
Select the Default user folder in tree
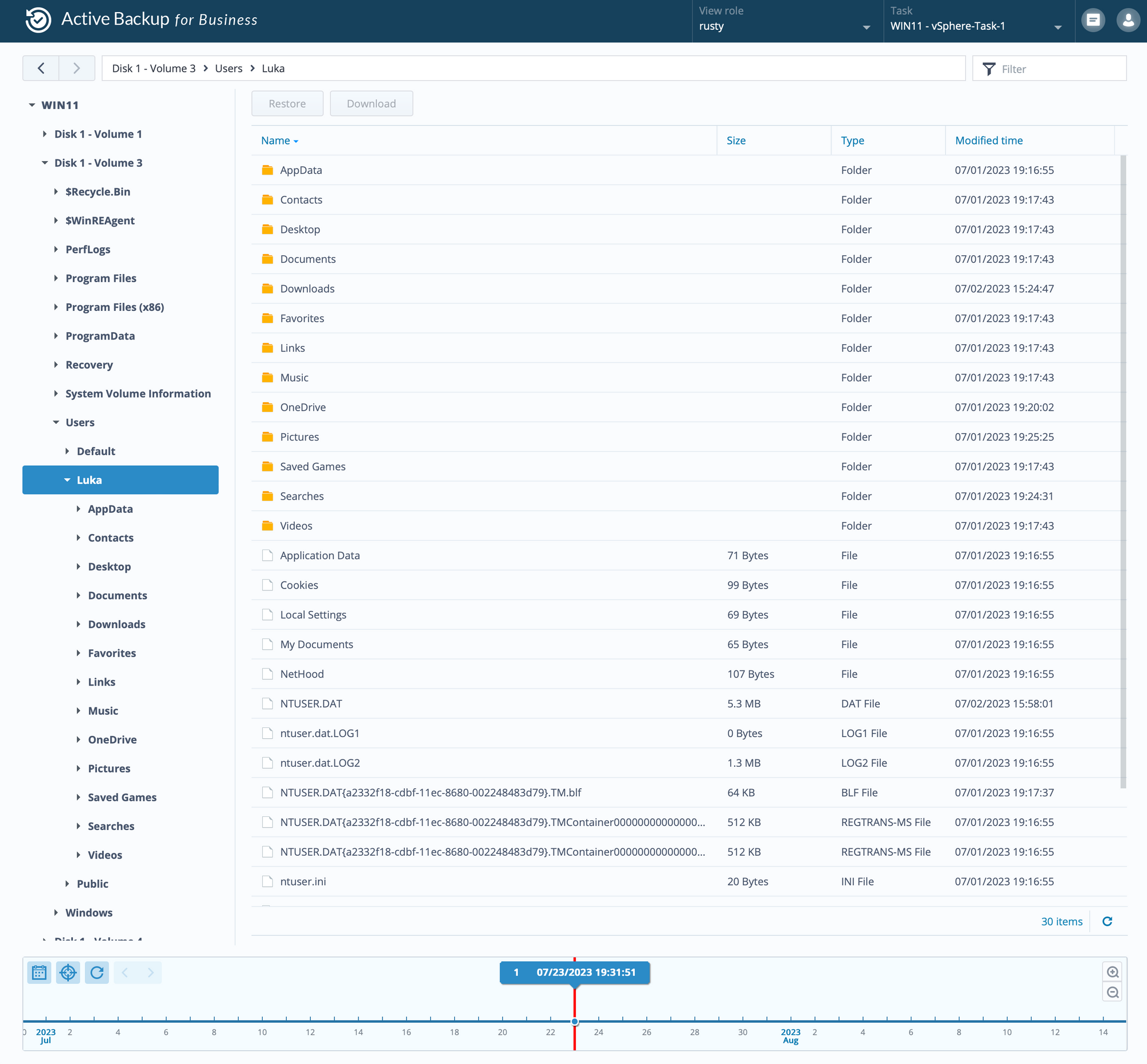coord(96,451)
